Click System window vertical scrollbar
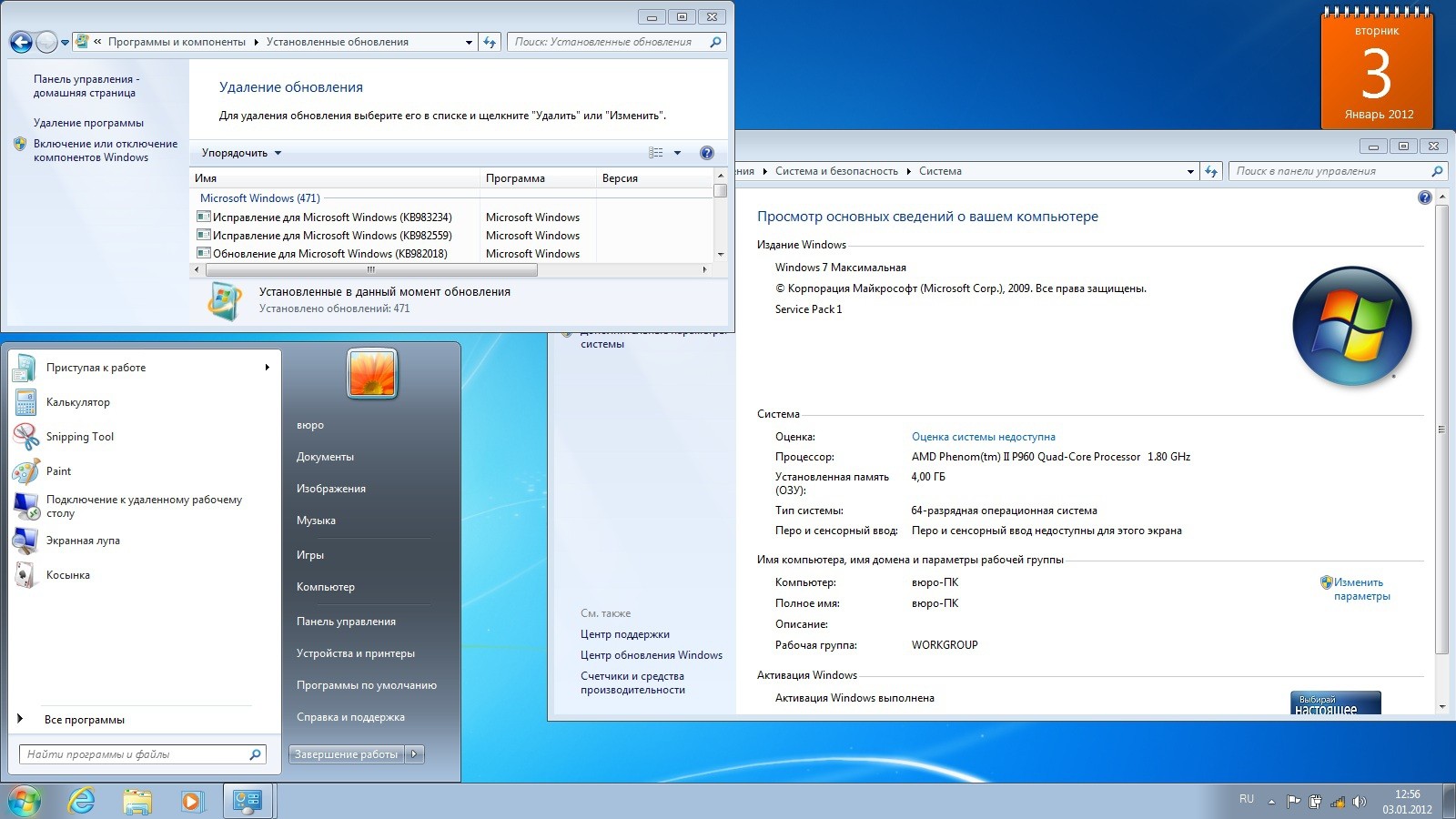The image size is (1456, 819). 1441,430
